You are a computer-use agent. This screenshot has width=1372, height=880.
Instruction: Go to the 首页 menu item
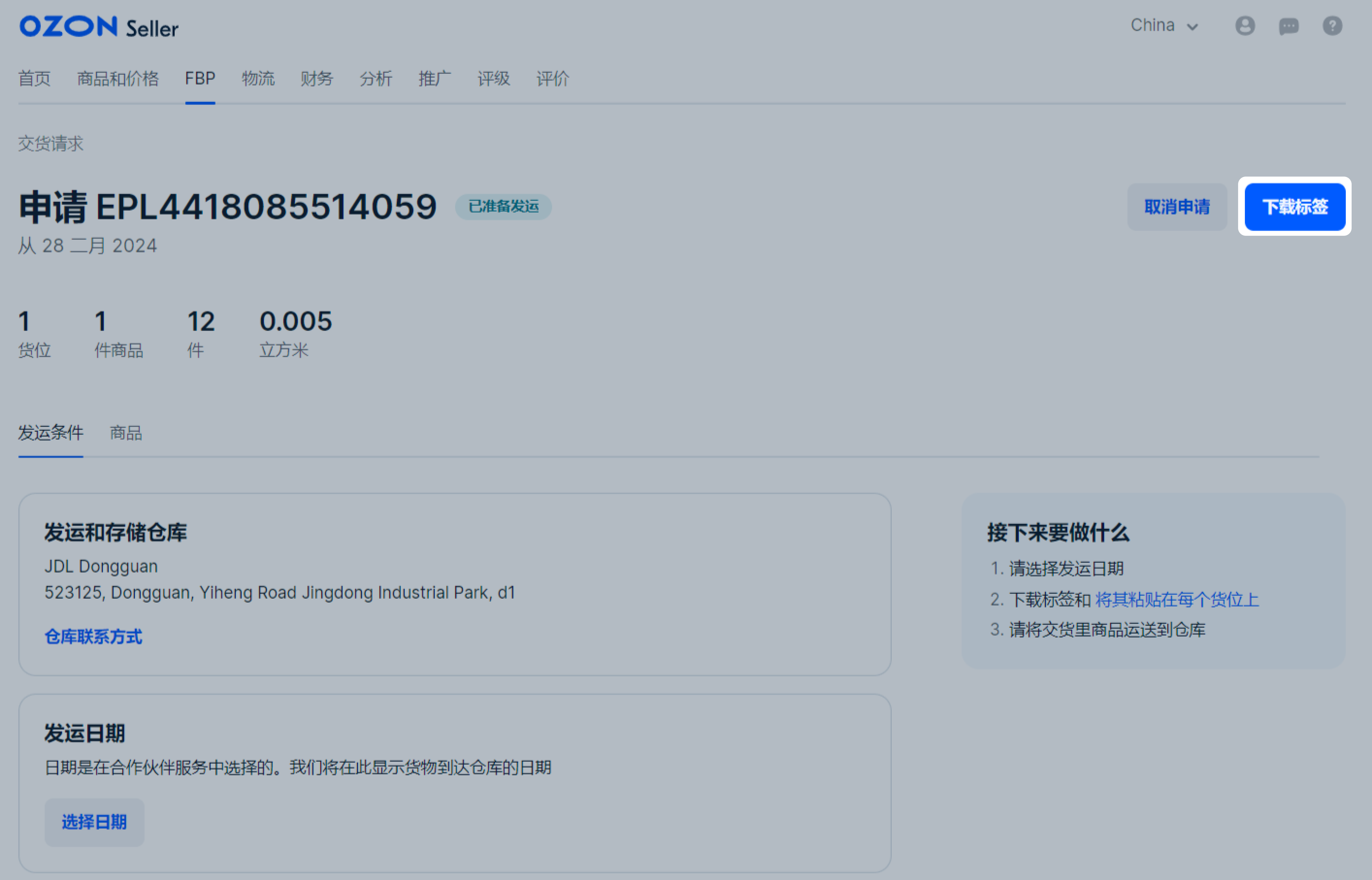click(34, 78)
